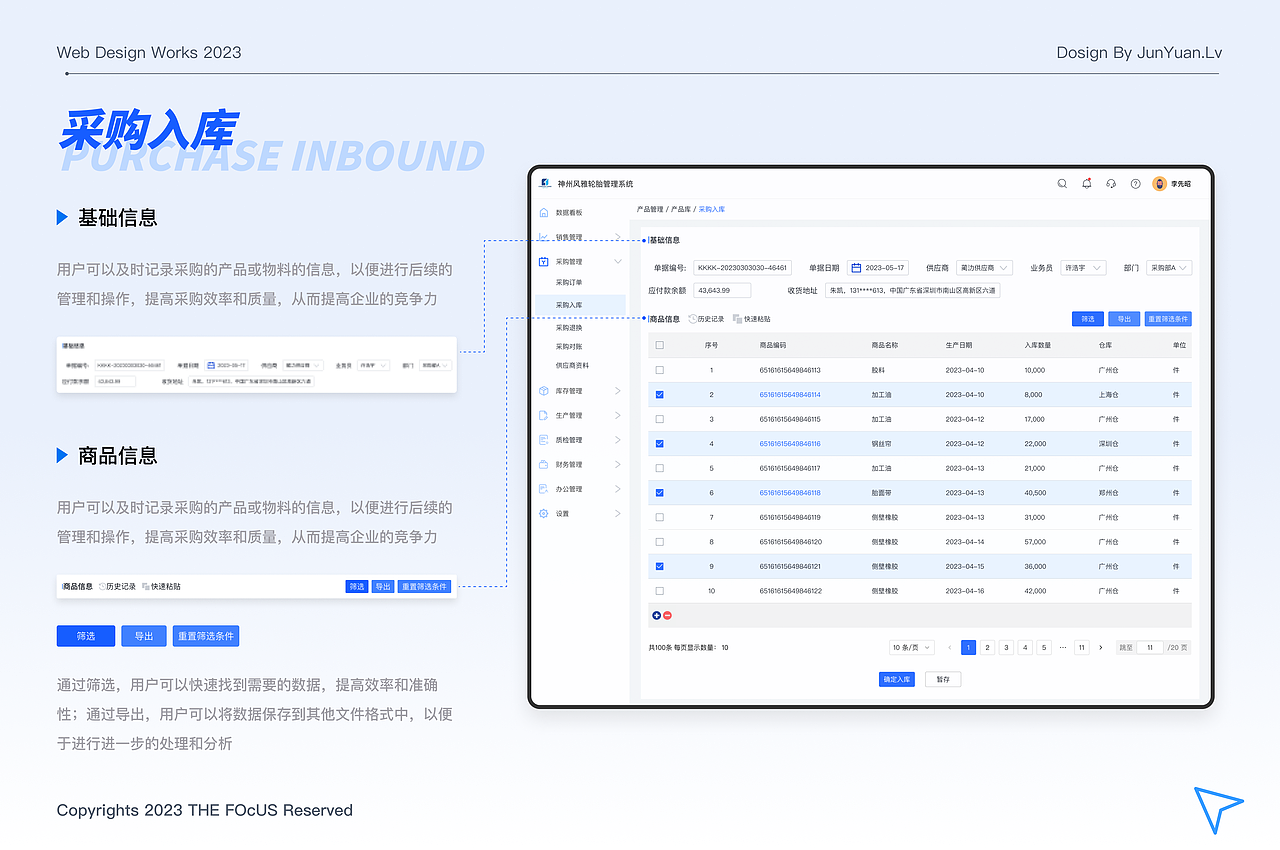Click the 办公管理 sidebar icon
Image resolution: width=1280 pixels, height=850 pixels.
click(544, 489)
